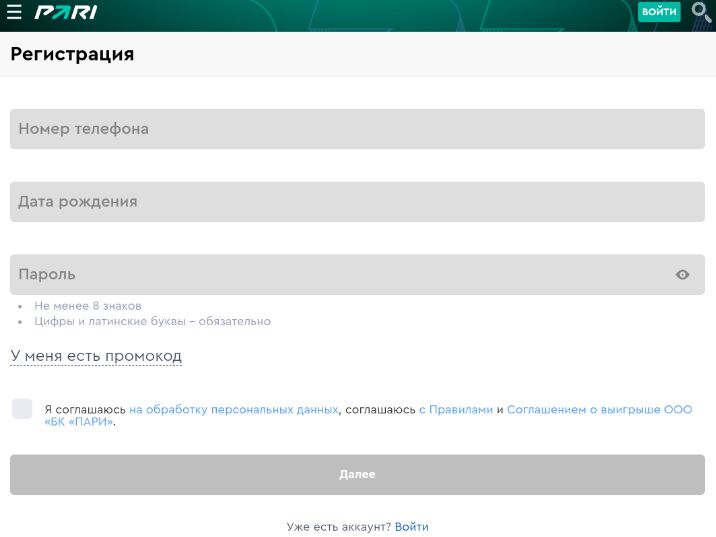
Task: Click hint Цифры и латинские буквы – обязательно
Action: pyautogui.click(x=153, y=321)
